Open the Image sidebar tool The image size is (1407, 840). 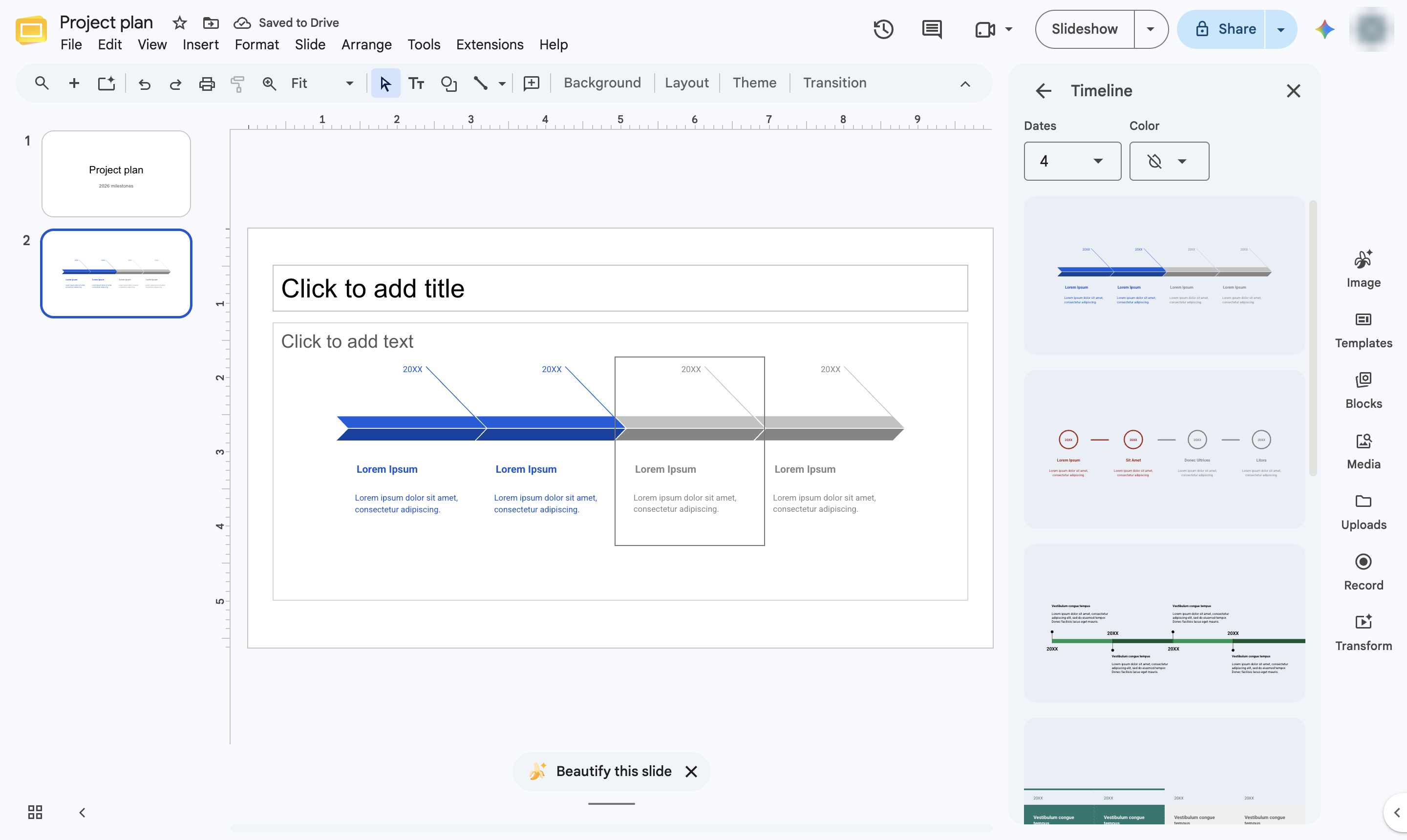tap(1363, 269)
